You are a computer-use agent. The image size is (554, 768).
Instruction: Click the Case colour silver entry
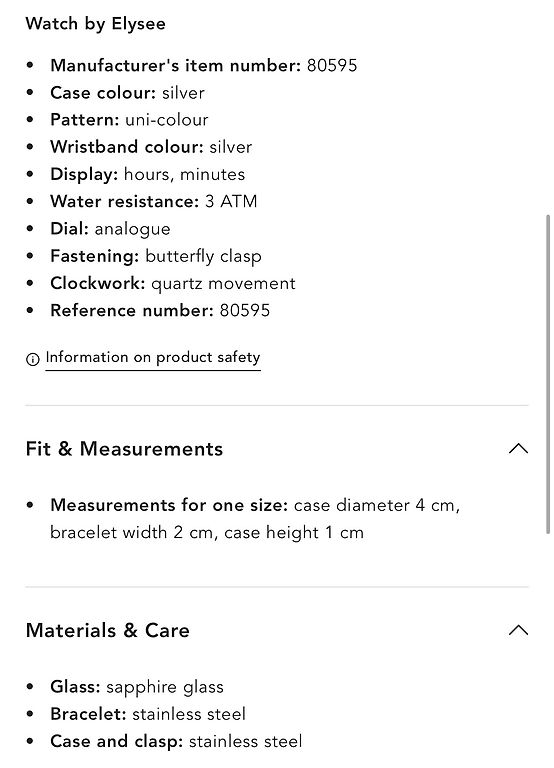(127, 93)
